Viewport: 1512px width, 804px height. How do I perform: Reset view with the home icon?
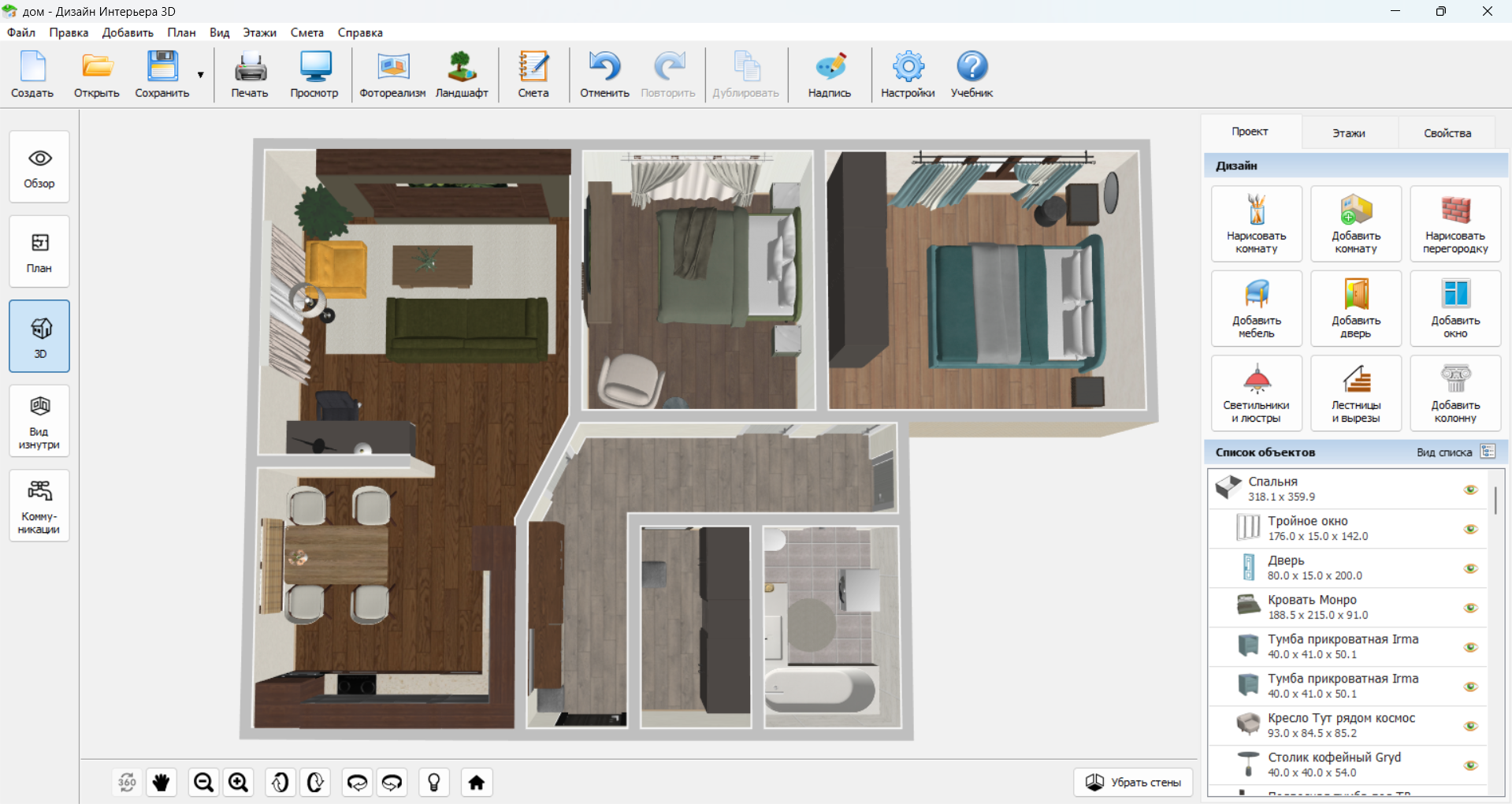coord(476,782)
